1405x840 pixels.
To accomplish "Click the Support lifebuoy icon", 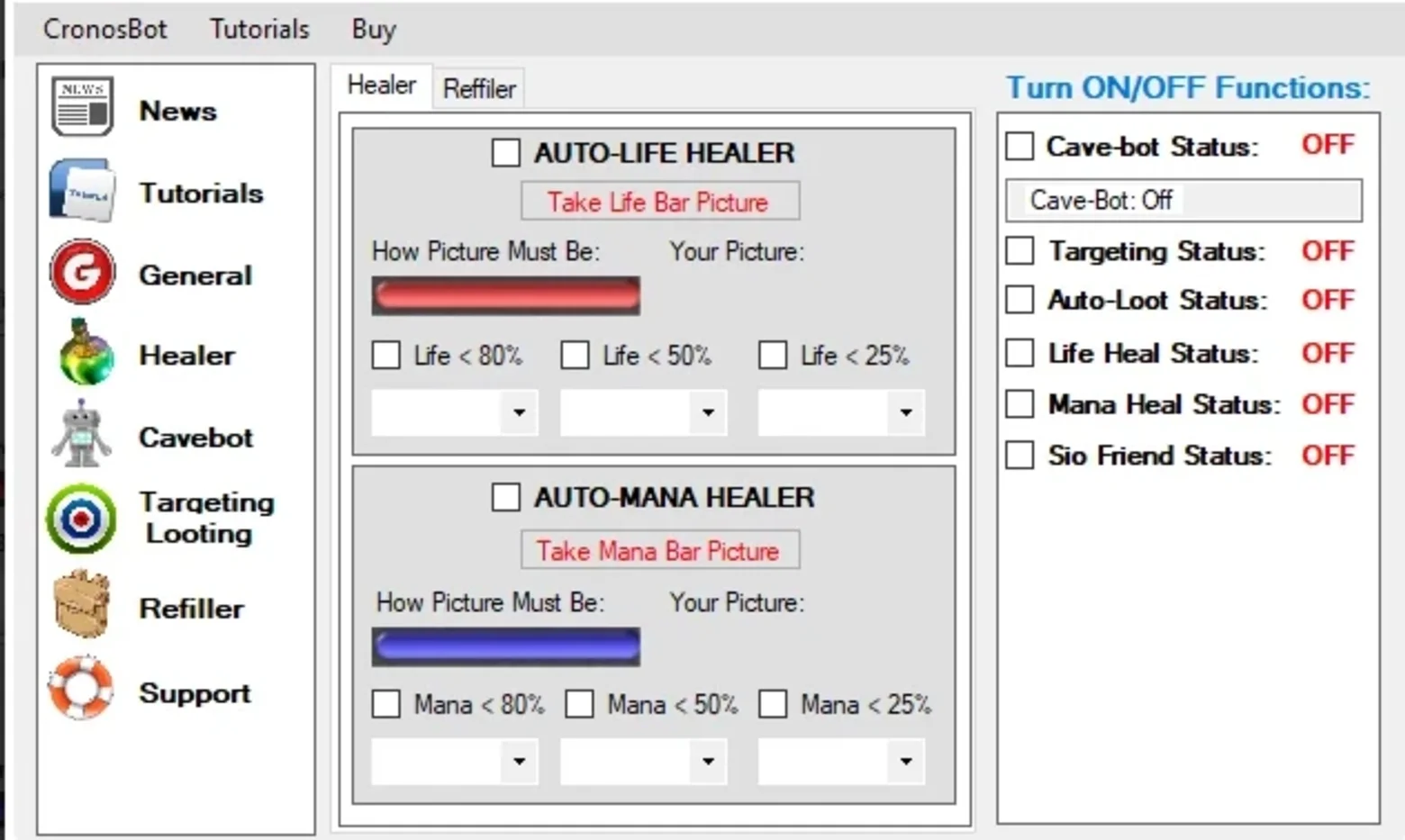I will (81, 689).
